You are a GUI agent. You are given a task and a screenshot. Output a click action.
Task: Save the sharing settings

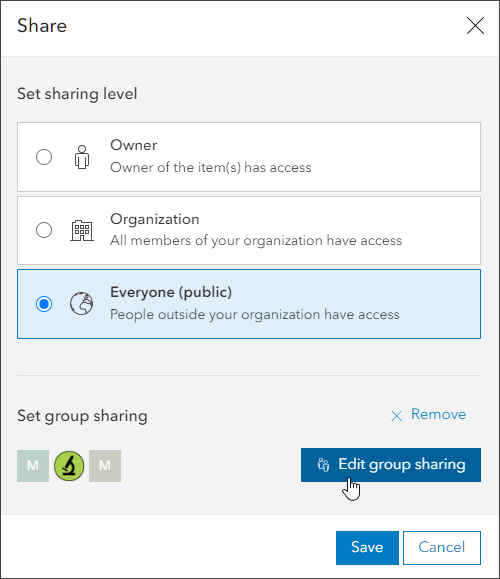coord(367,548)
